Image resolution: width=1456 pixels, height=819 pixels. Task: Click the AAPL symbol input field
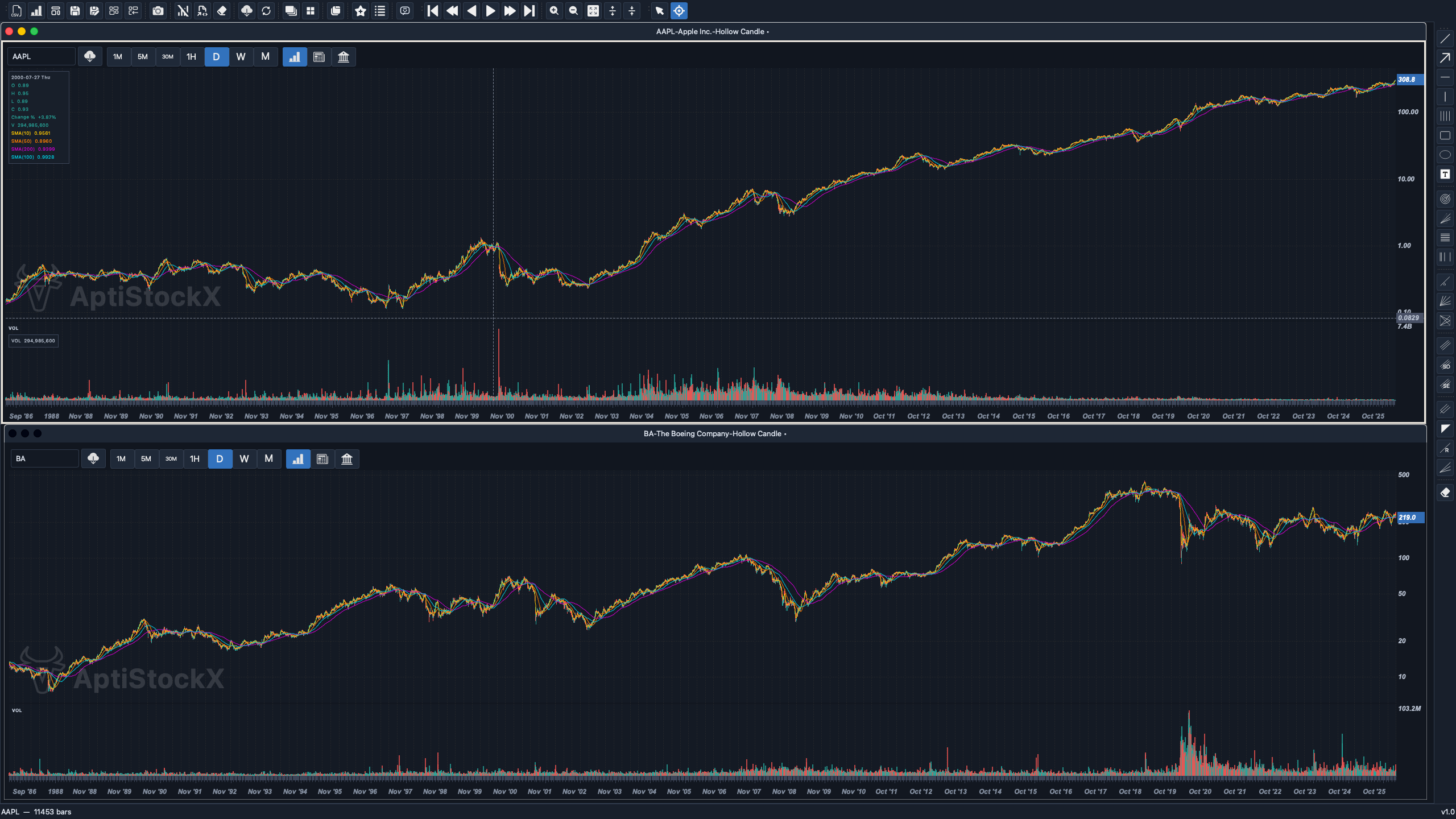coord(41,57)
